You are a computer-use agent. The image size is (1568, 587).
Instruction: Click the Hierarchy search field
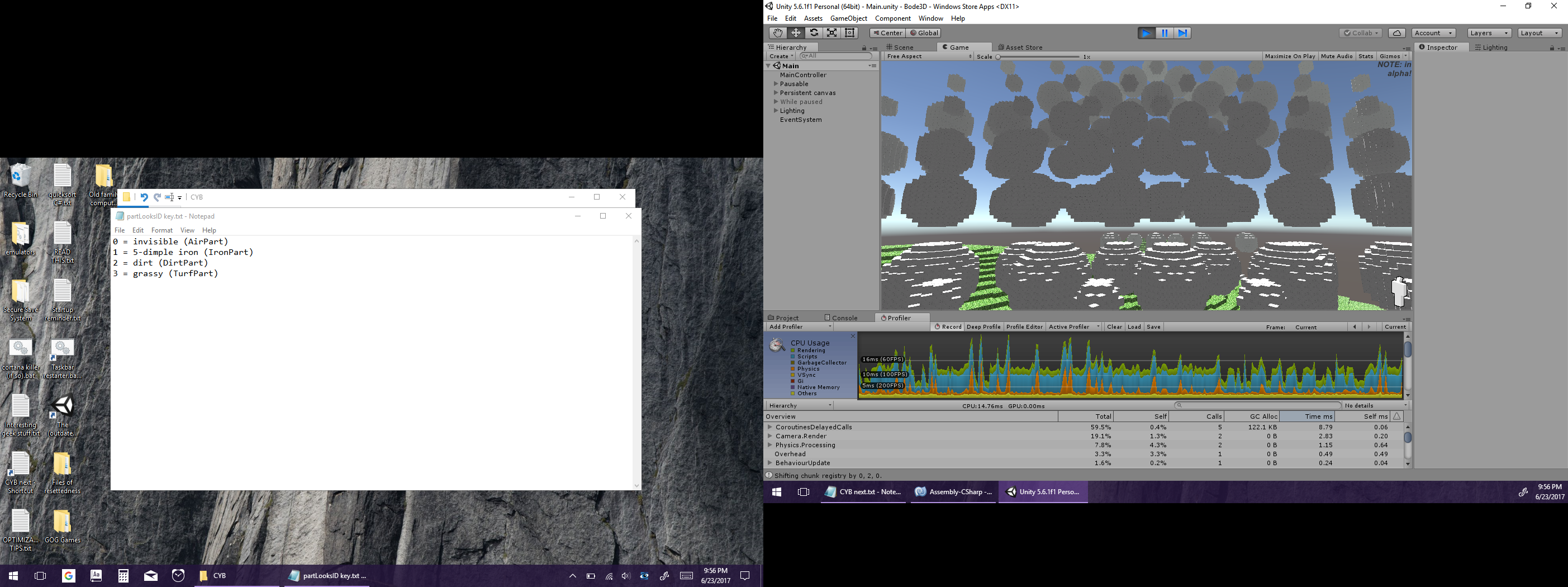click(837, 56)
